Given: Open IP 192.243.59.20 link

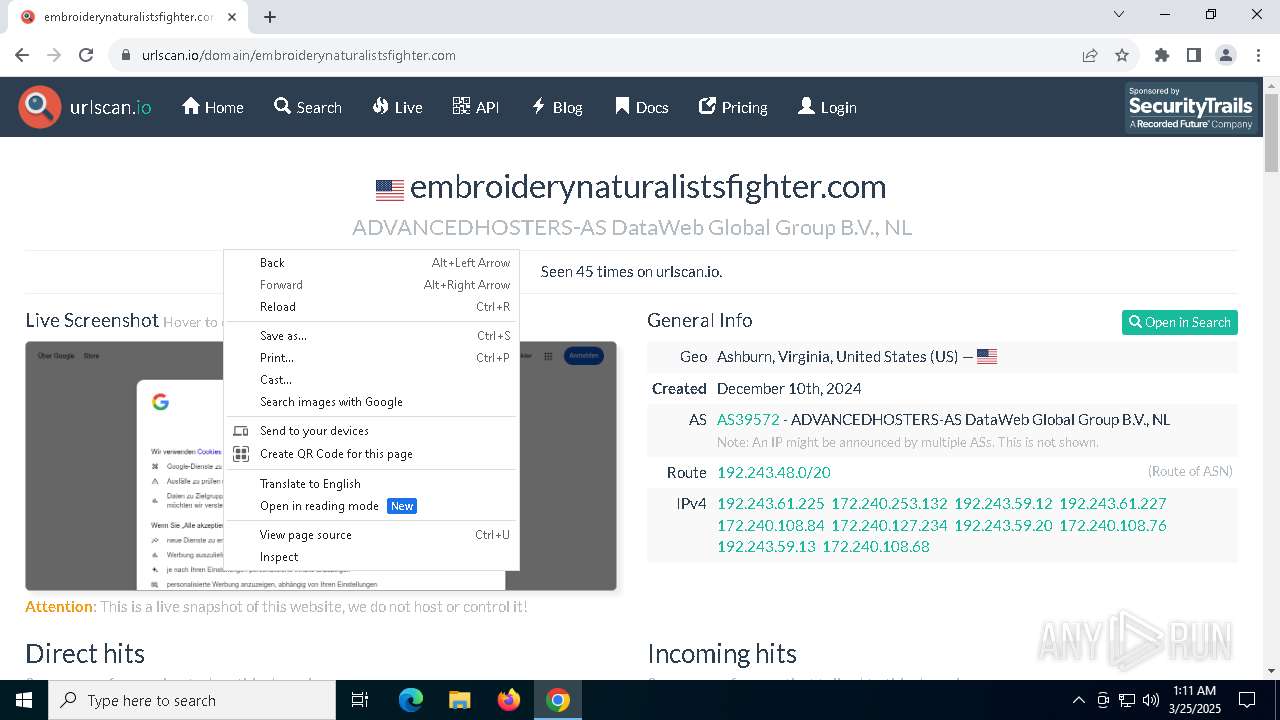Looking at the screenshot, I should pos(1003,525).
